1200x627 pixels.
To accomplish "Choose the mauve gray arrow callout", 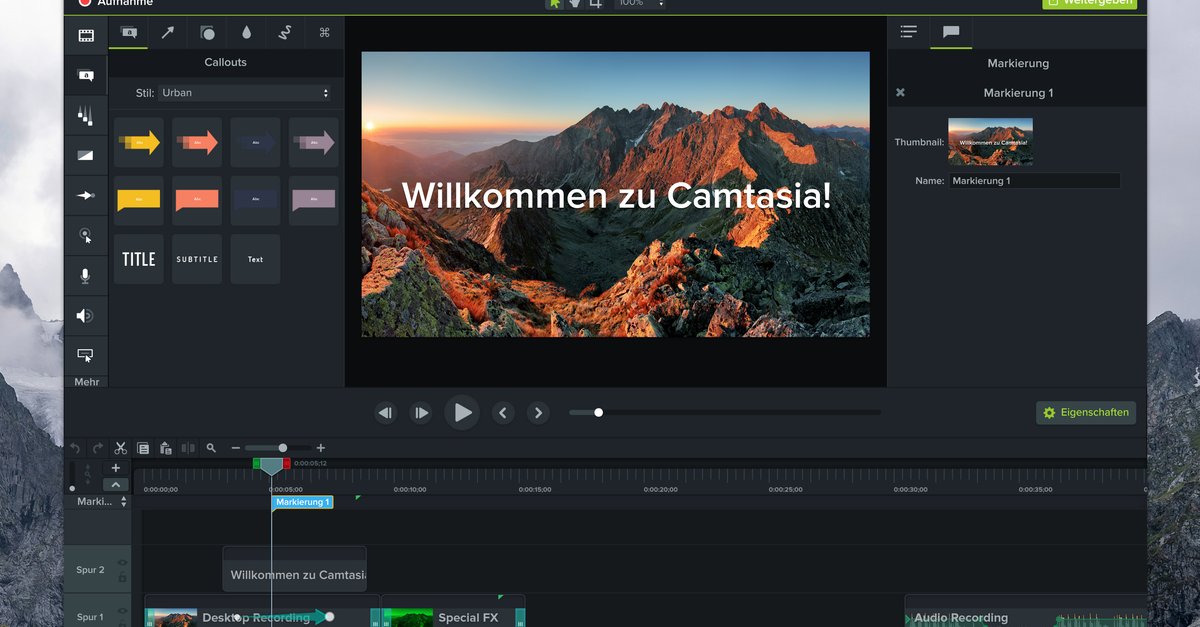I will tap(314, 142).
